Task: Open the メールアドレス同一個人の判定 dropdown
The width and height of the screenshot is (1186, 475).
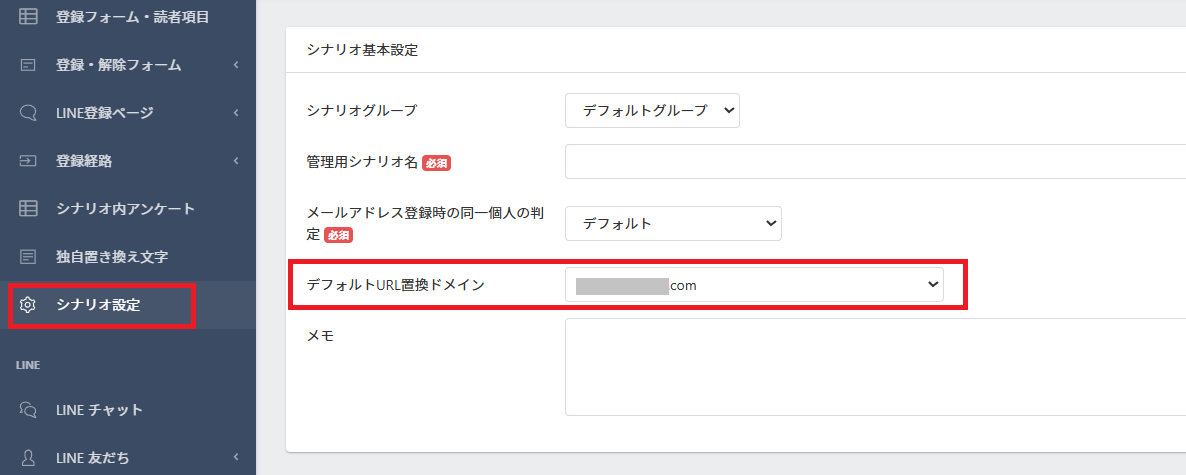Action: (x=673, y=224)
